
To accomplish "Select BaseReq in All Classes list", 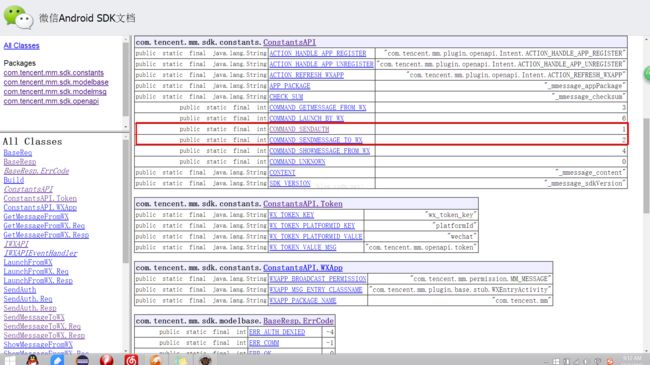I will (17, 153).
